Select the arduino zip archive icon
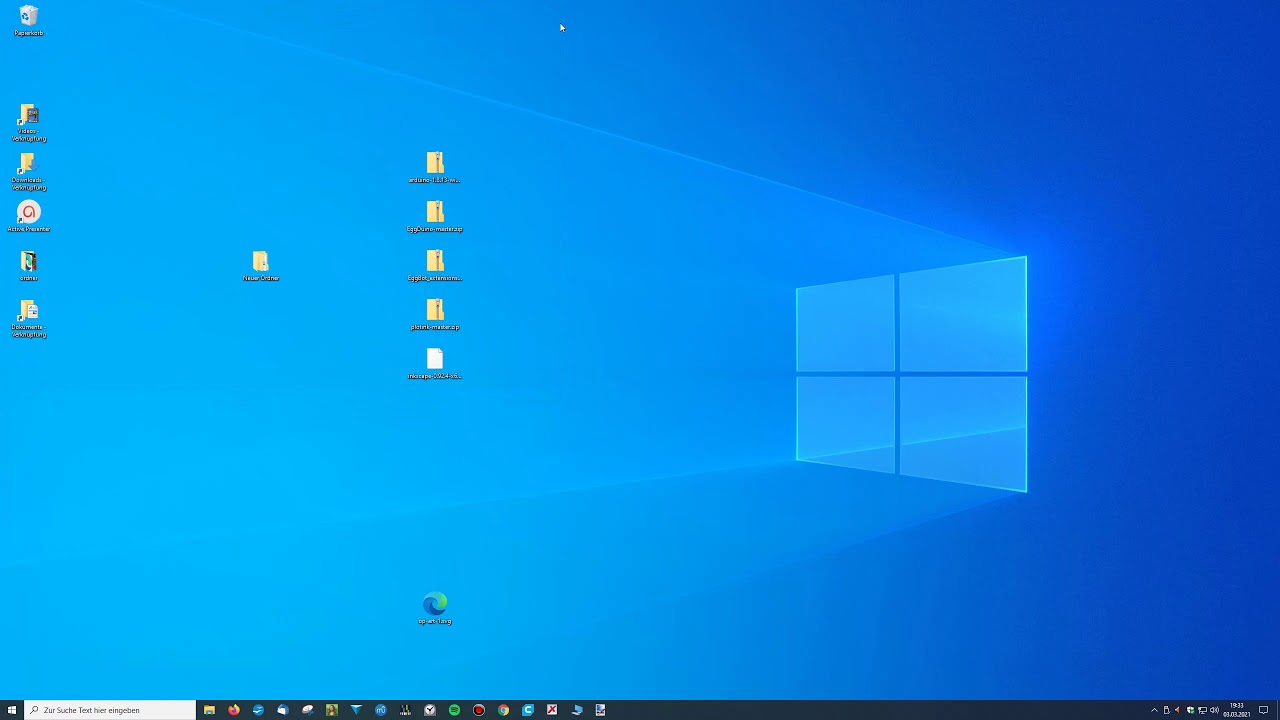The height and width of the screenshot is (720, 1280). pos(434,168)
